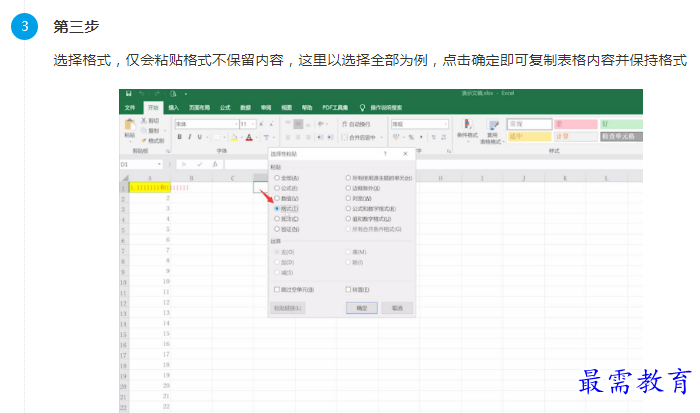Select column B header
700x413 pixels.
coord(191,178)
